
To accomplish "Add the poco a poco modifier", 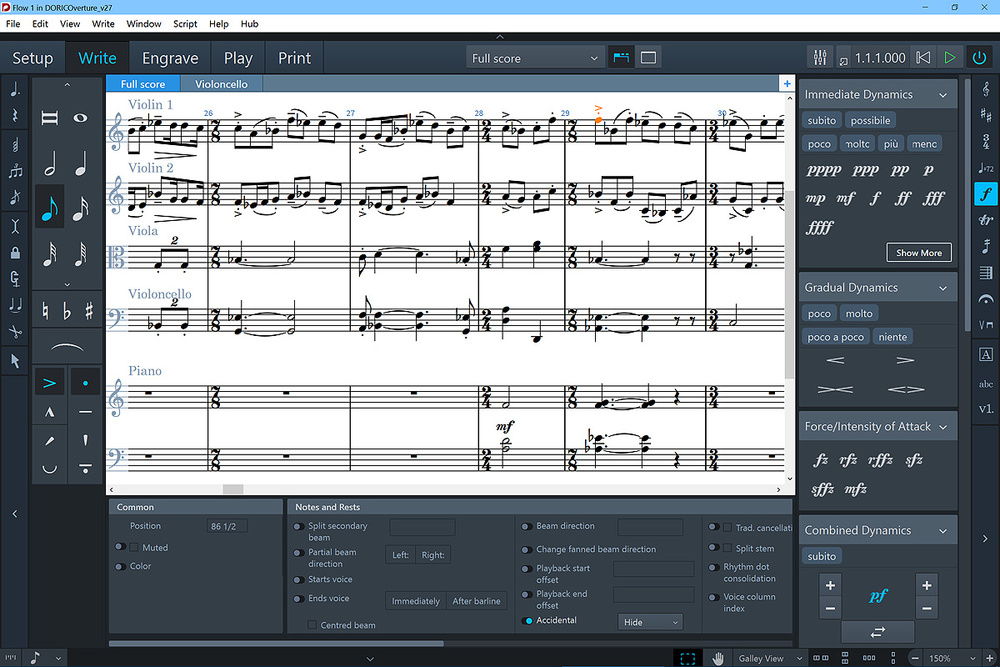I will tap(835, 337).
